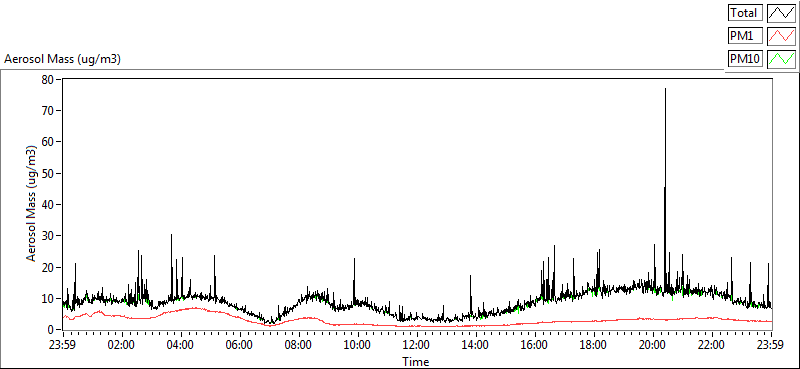Screen dimensions: 800x369
Task: Click the 18:00 time axis label
Action: tap(594, 345)
